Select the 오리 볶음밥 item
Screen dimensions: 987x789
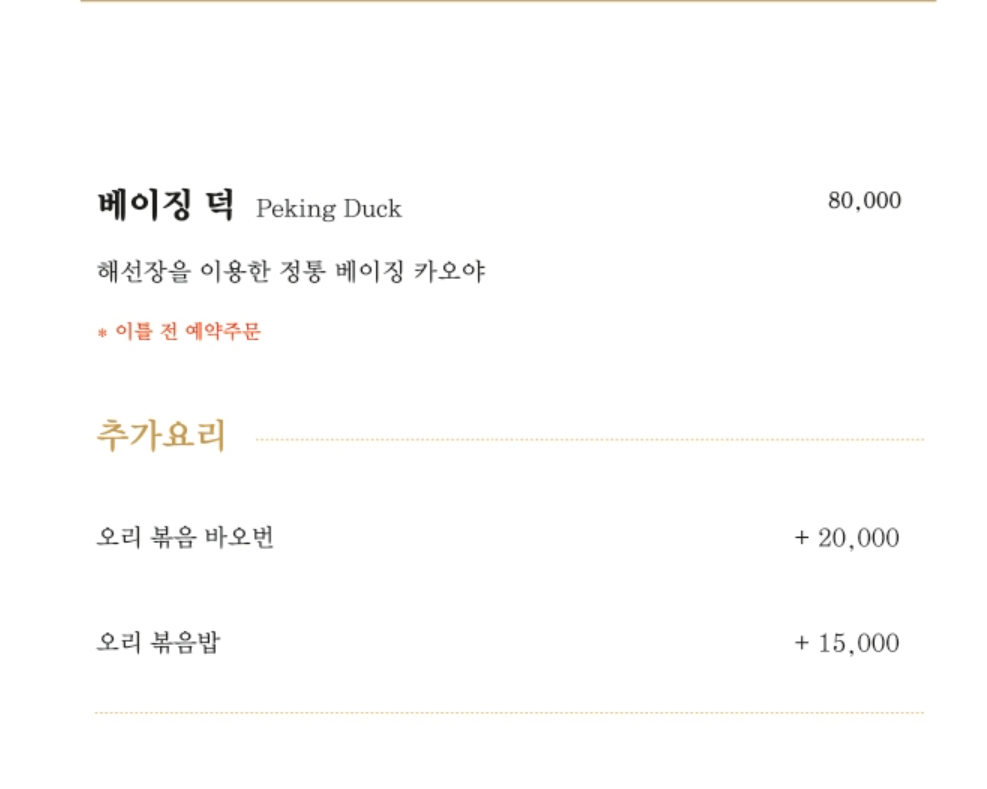coord(157,642)
